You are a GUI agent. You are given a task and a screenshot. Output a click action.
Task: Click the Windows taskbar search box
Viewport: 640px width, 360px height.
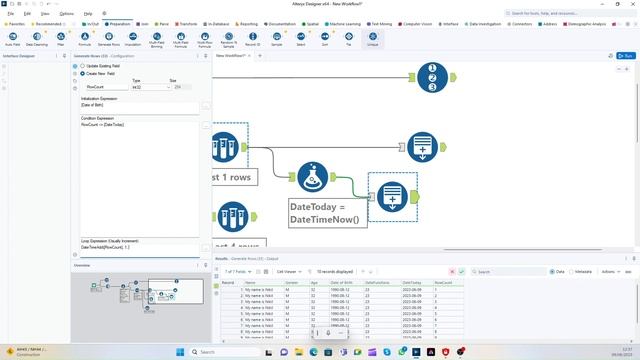coord(224,352)
